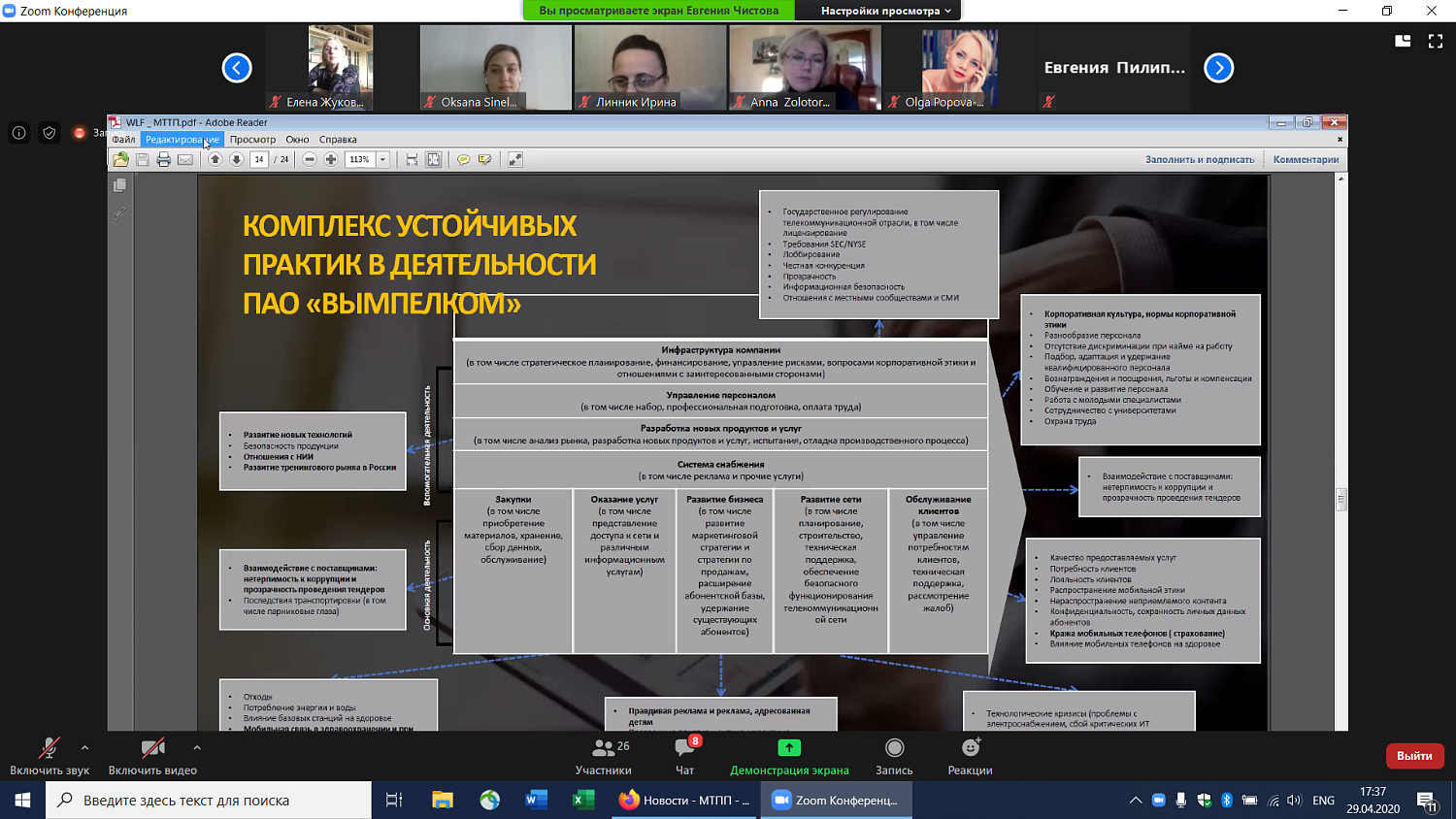Switch Adobe Reader to read mode
The height and width of the screenshot is (819, 1456).
tap(515, 159)
